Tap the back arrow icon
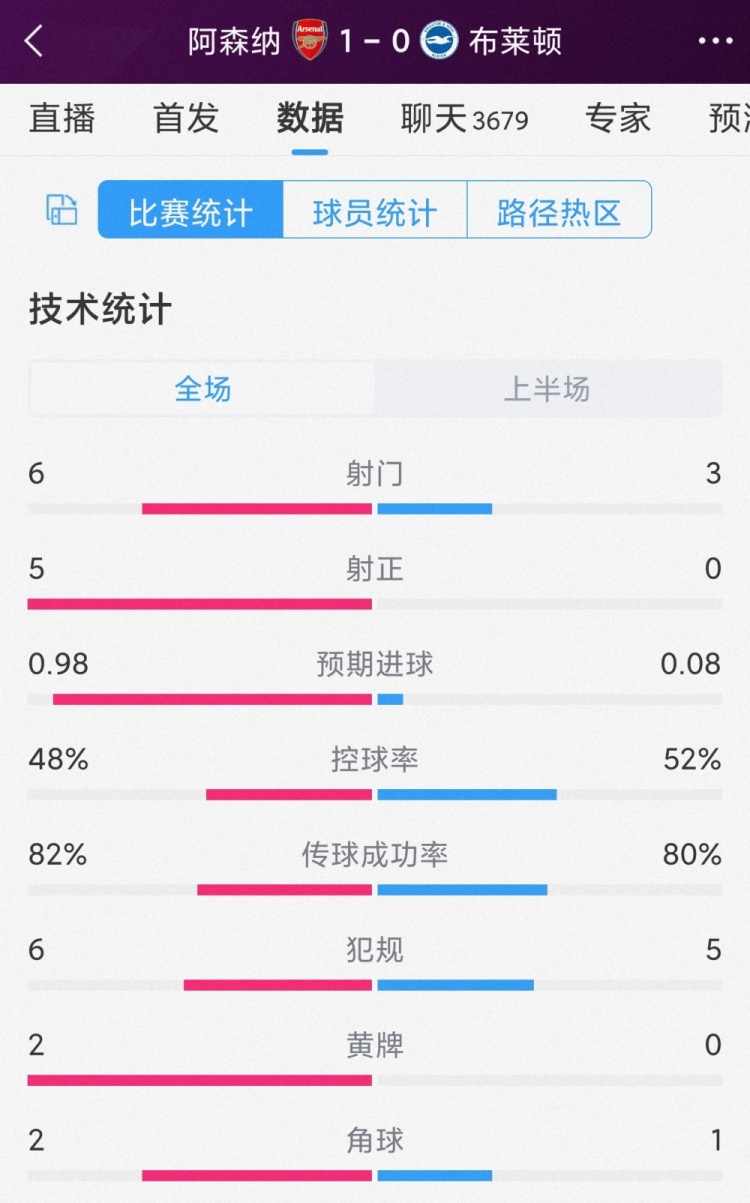Screen dimensions: 750x1203 click(34, 41)
